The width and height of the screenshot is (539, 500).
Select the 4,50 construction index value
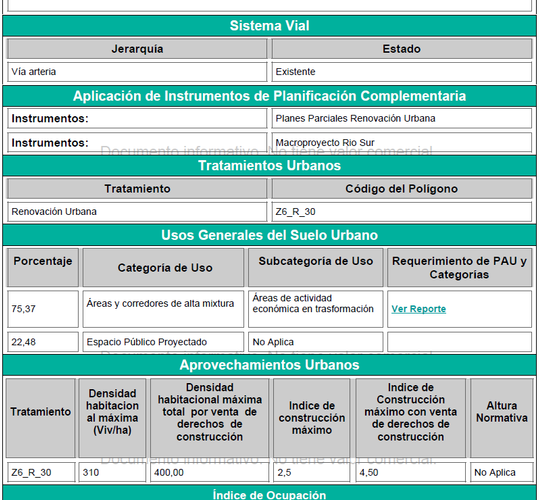coord(410,473)
